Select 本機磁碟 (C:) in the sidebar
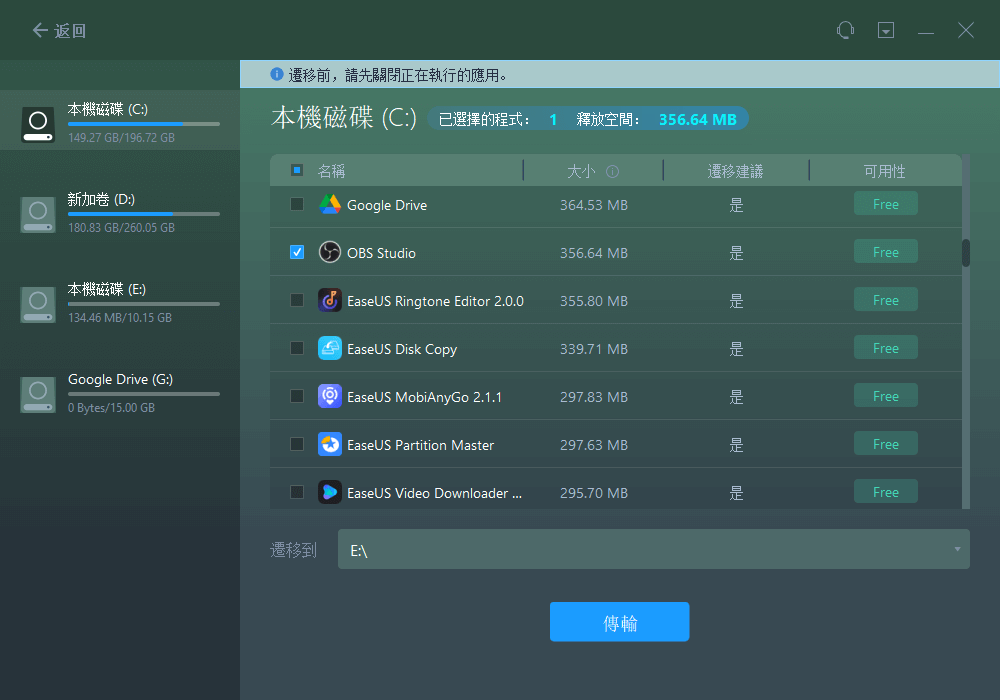The image size is (1000, 700). 120,120
